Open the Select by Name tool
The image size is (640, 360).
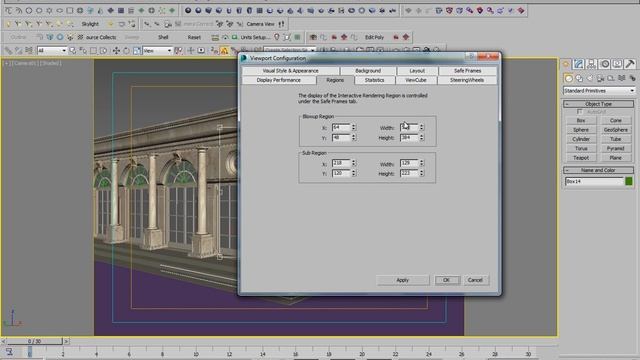pyautogui.click(x=83, y=51)
